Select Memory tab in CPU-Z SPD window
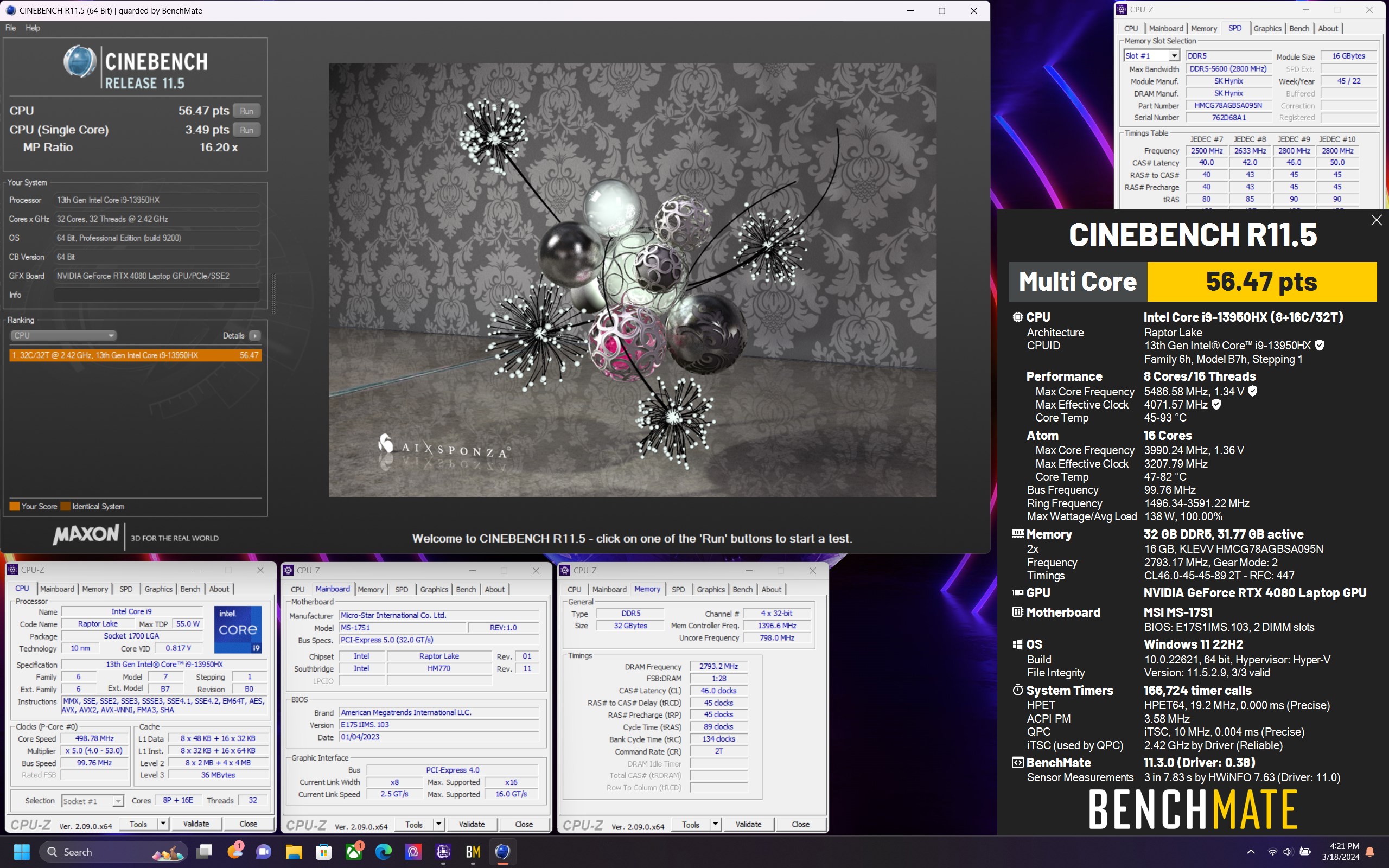The image size is (1389, 868). 1203,29
